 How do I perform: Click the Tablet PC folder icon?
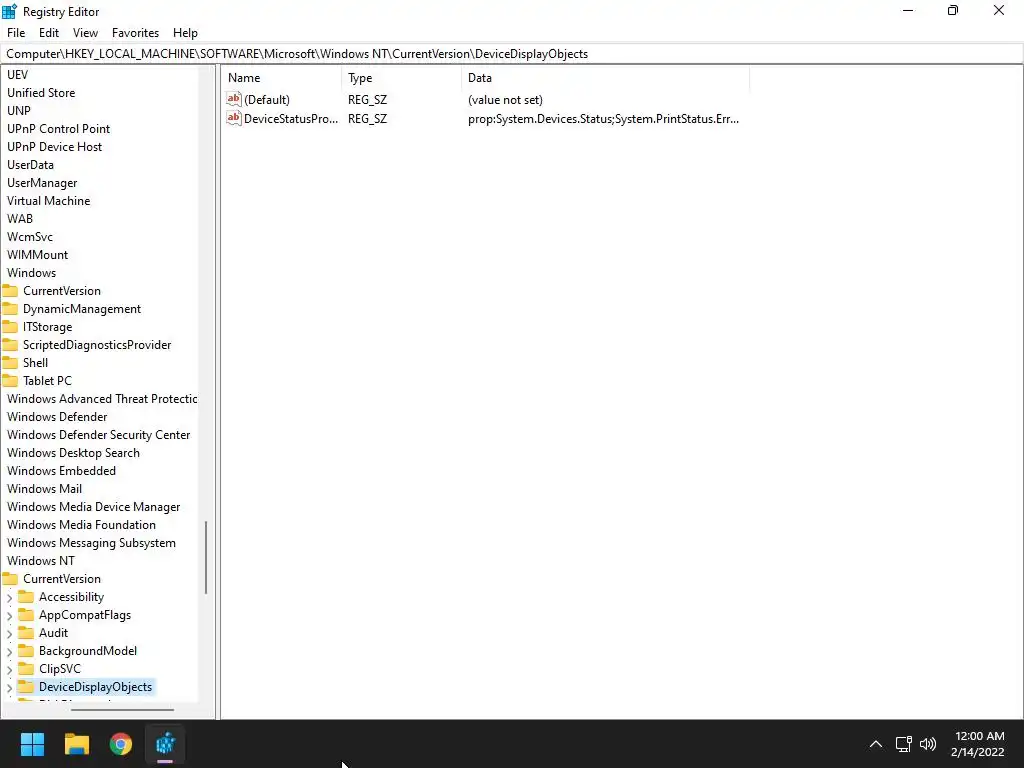point(10,380)
